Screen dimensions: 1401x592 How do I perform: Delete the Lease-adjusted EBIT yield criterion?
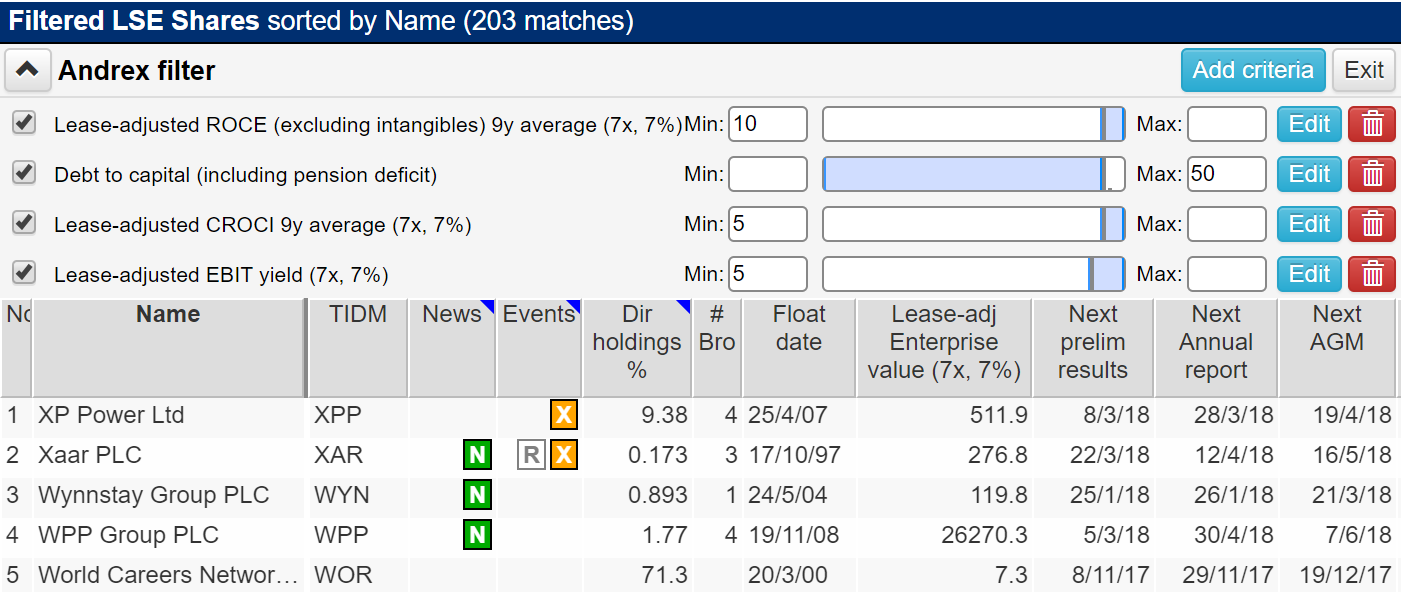click(1372, 274)
